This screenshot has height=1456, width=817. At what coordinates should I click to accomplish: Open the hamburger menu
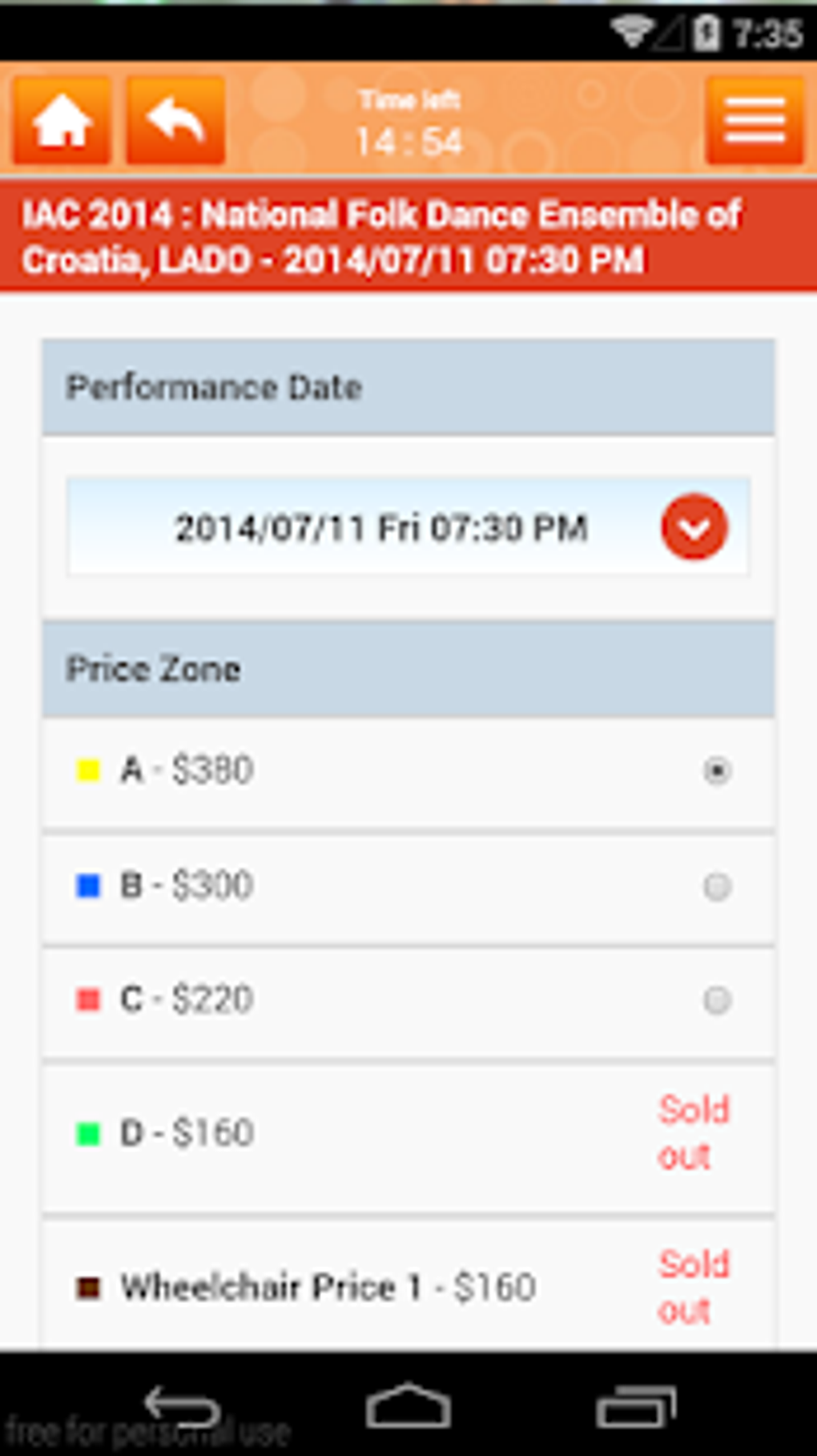(754, 121)
